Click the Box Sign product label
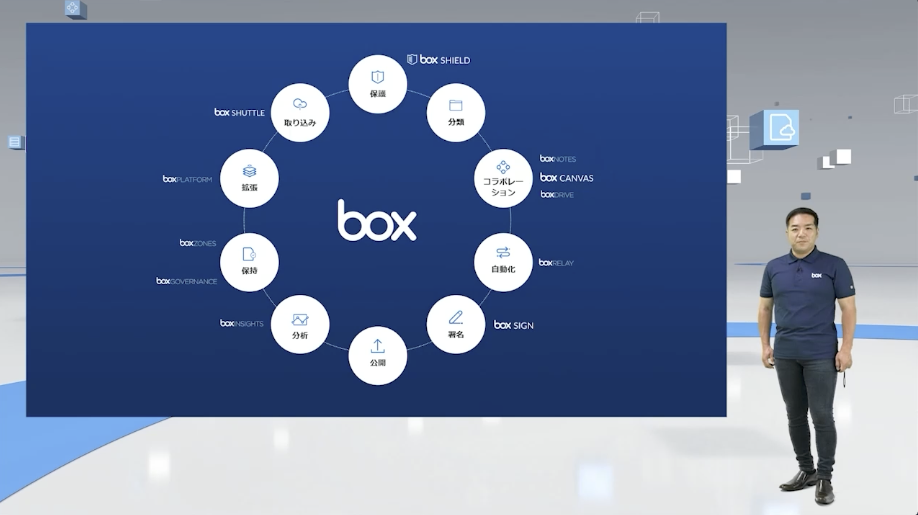 tap(514, 325)
